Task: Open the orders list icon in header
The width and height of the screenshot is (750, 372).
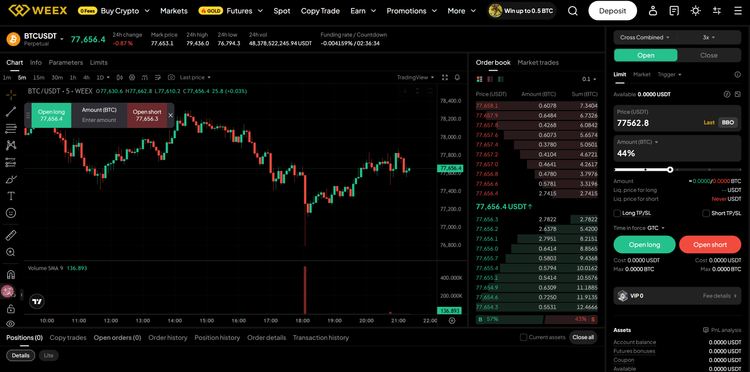Action: (674, 11)
